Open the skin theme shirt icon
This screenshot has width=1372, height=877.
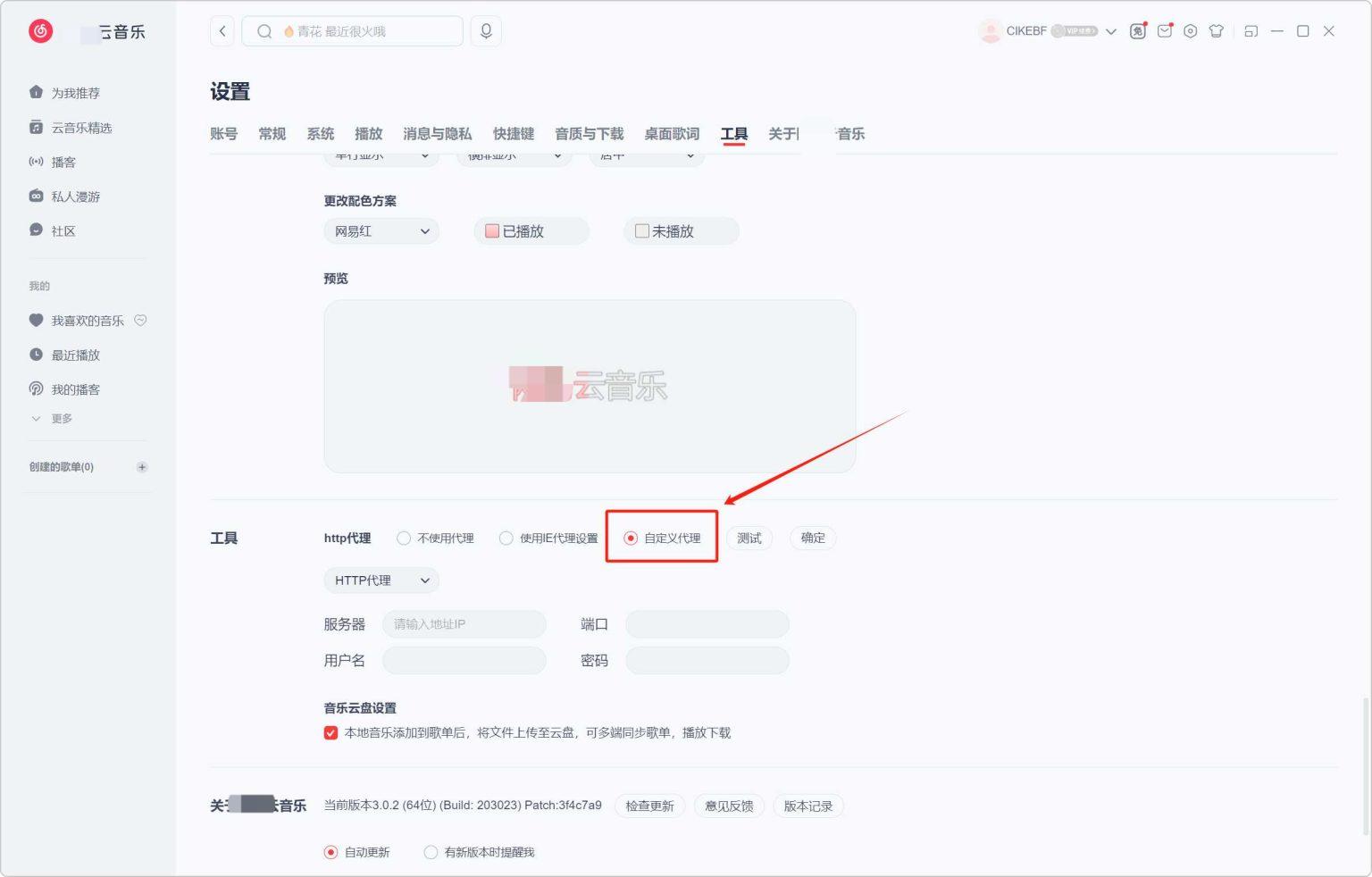click(x=1216, y=31)
